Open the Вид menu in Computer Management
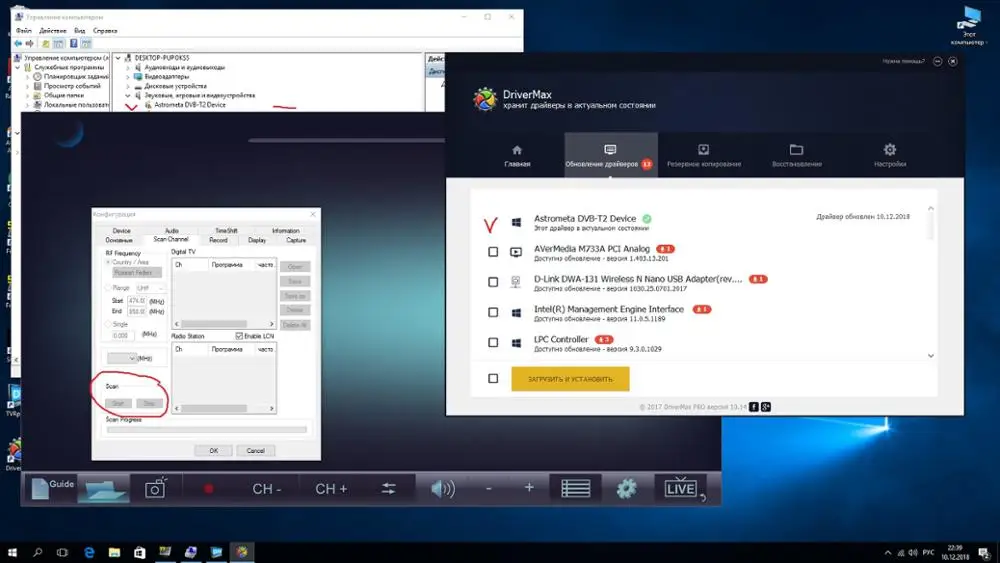 [x=79, y=31]
